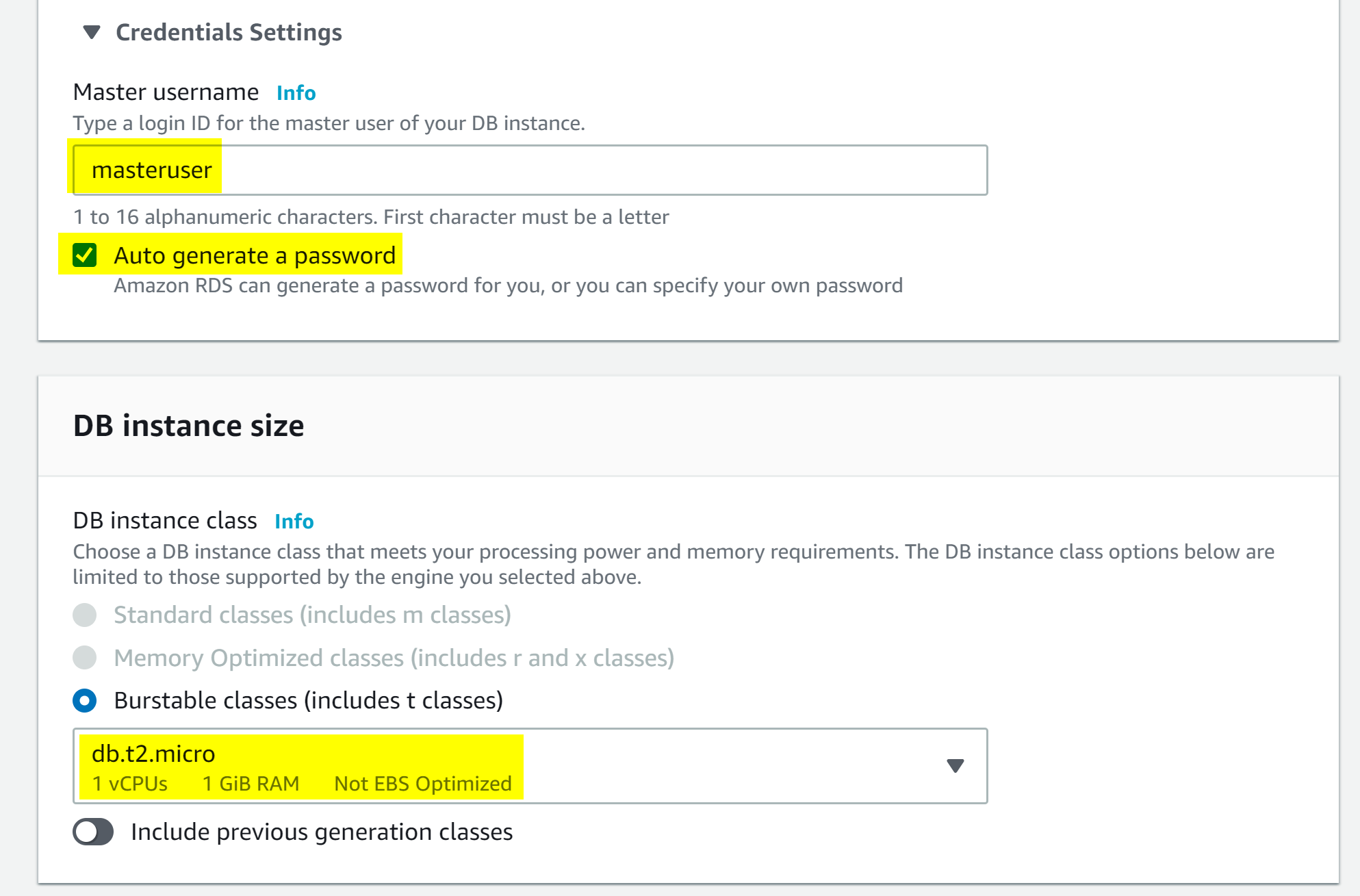Click the Credentials Settings heading

[x=229, y=32]
